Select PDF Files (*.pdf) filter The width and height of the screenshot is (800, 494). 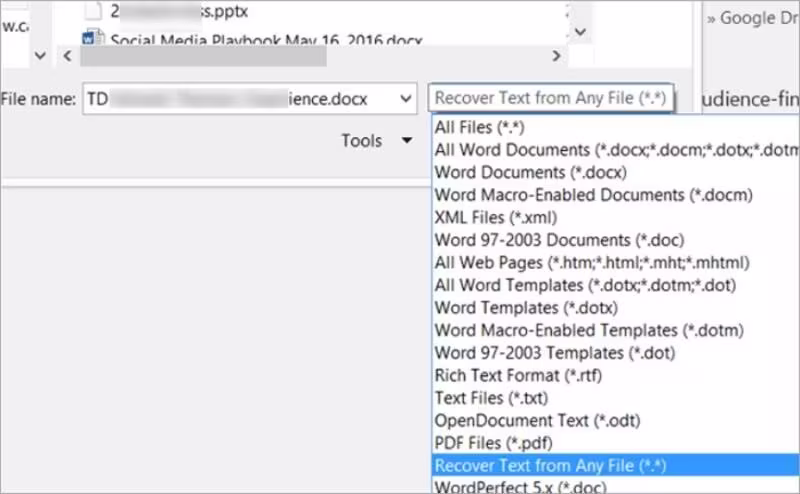[615, 442]
